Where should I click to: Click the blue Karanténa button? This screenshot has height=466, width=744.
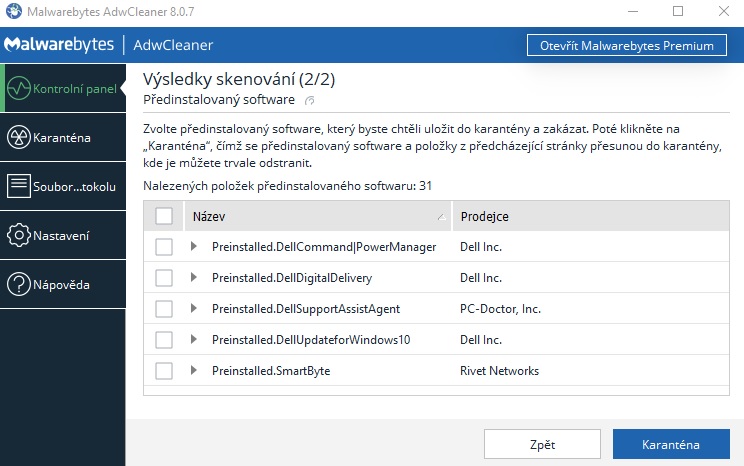[671, 444]
